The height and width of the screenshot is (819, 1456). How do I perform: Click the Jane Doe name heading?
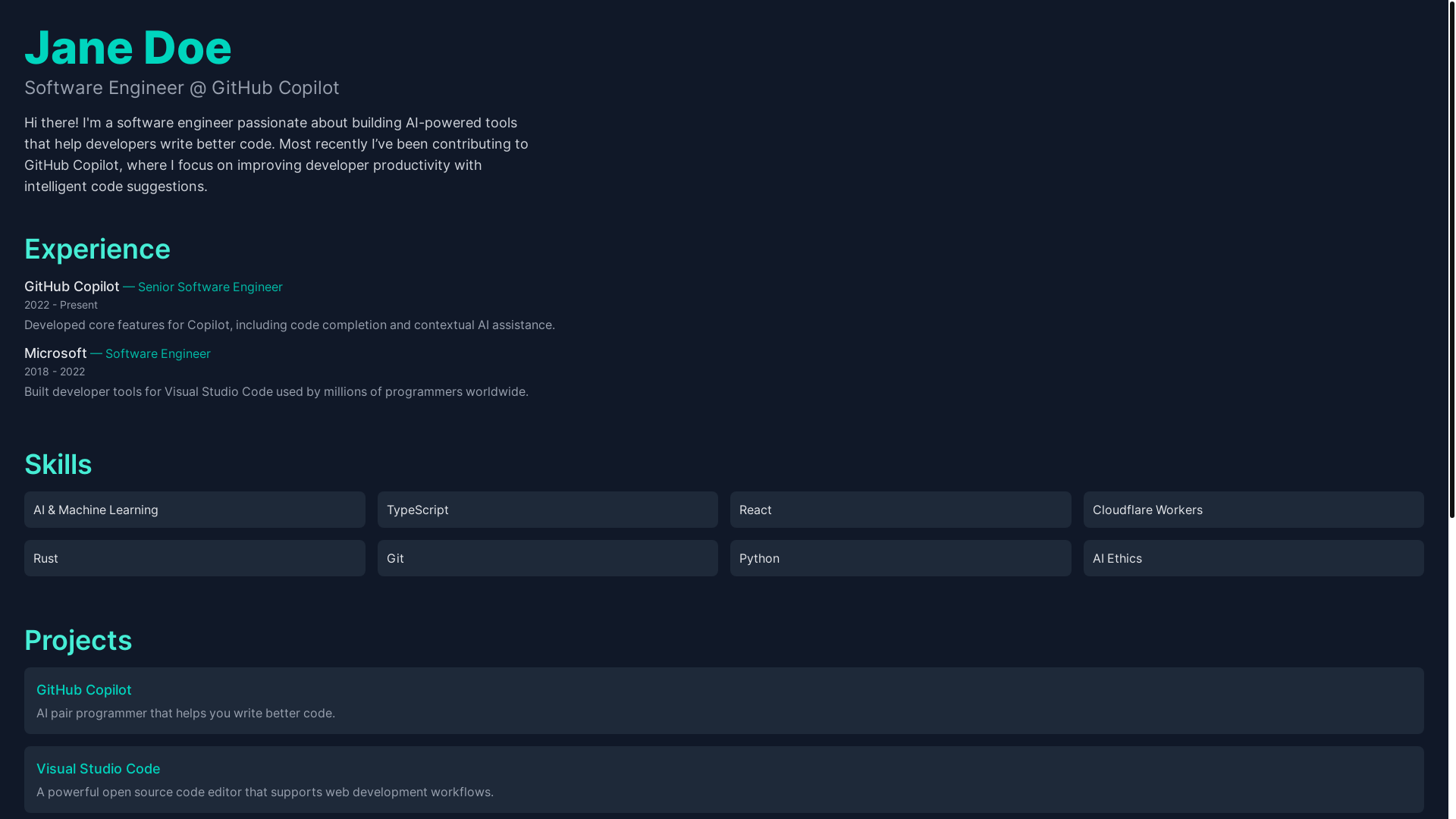click(127, 47)
